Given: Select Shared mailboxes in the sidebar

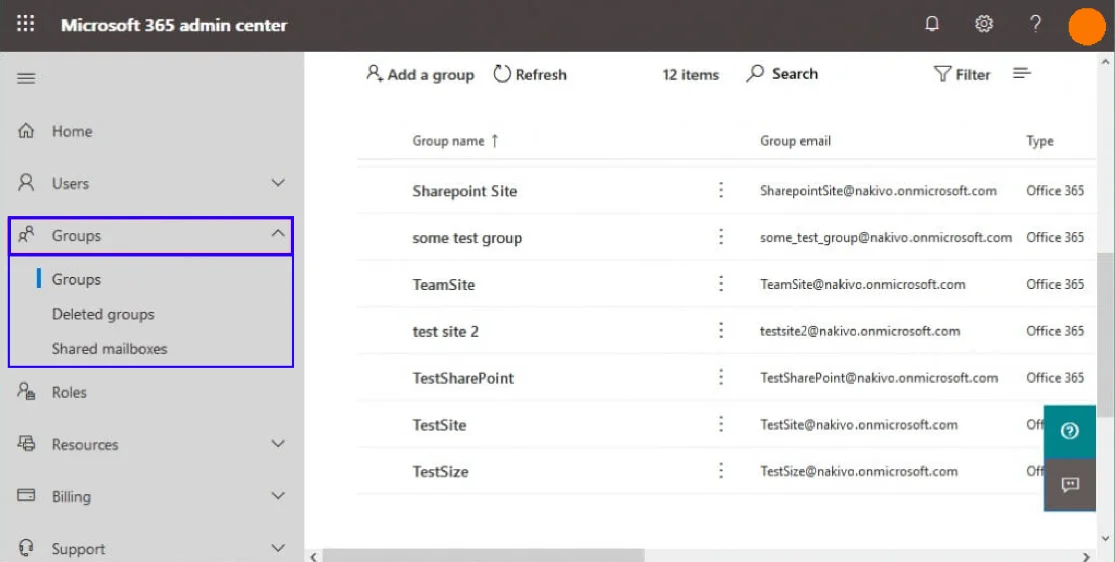Looking at the screenshot, I should pos(109,349).
